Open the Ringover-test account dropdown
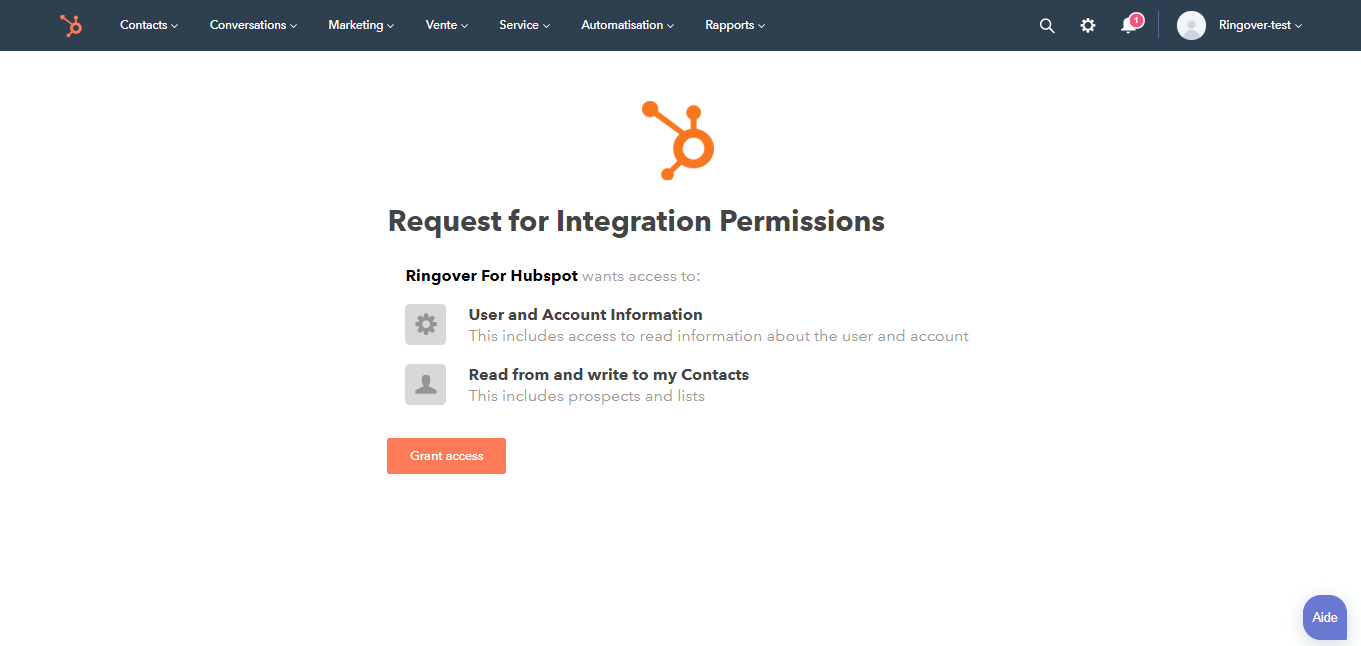 (x=1260, y=25)
